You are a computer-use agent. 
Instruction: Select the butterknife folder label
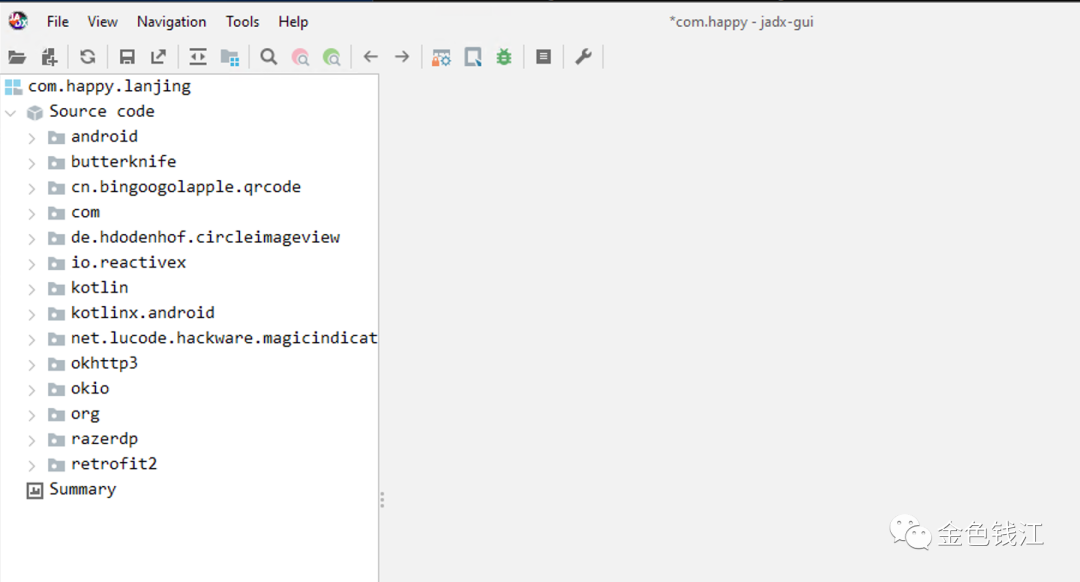pyautogui.click(x=123, y=162)
